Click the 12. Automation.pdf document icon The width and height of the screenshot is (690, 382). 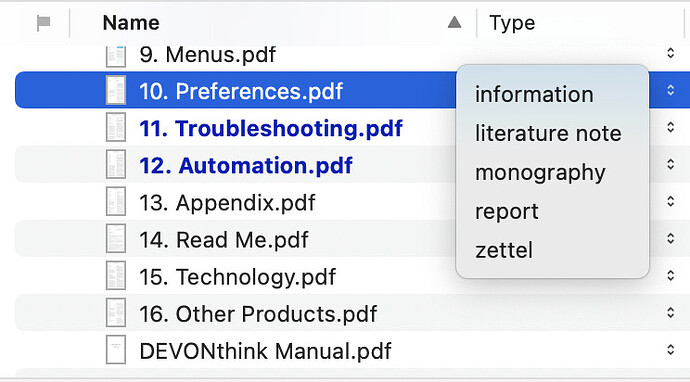(116, 164)
